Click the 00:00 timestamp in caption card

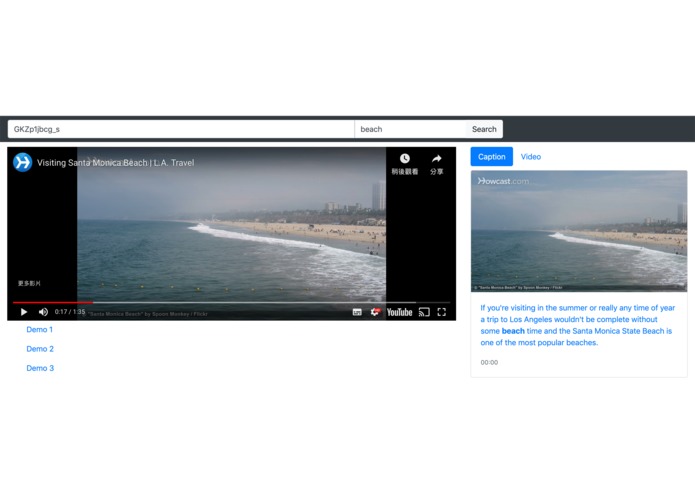tap(489, 362)
